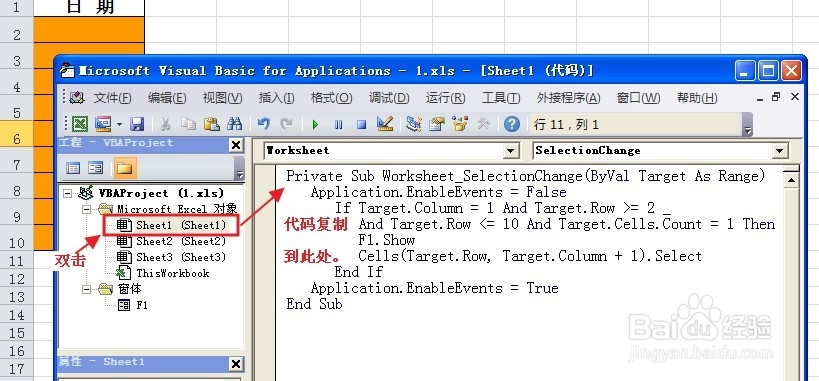
Task: Open the 视图(V) menu
Action: (223, 98)
